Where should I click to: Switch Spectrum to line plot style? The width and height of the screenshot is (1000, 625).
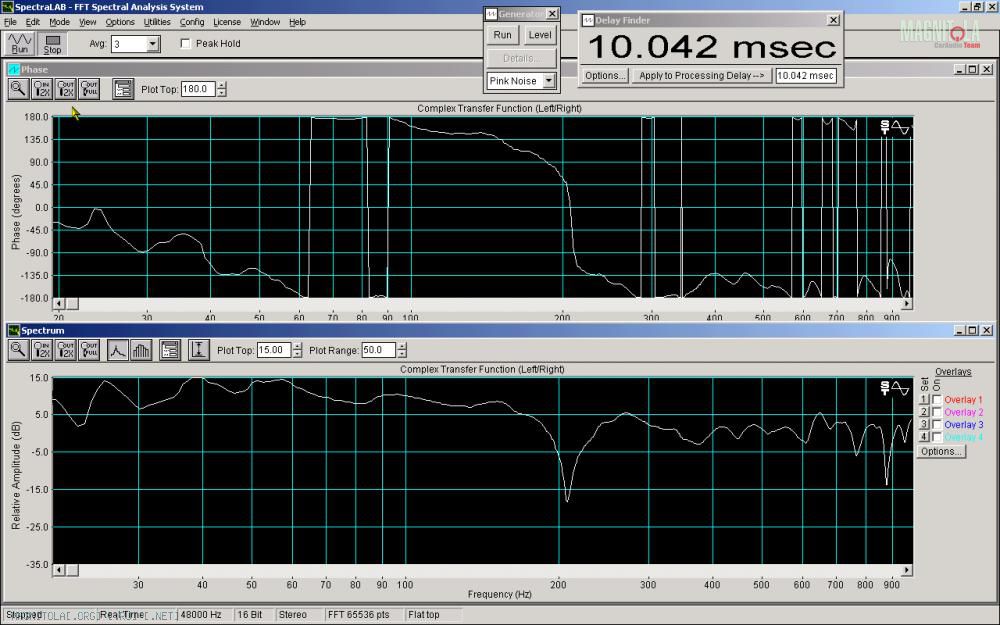tap(117, 349)
